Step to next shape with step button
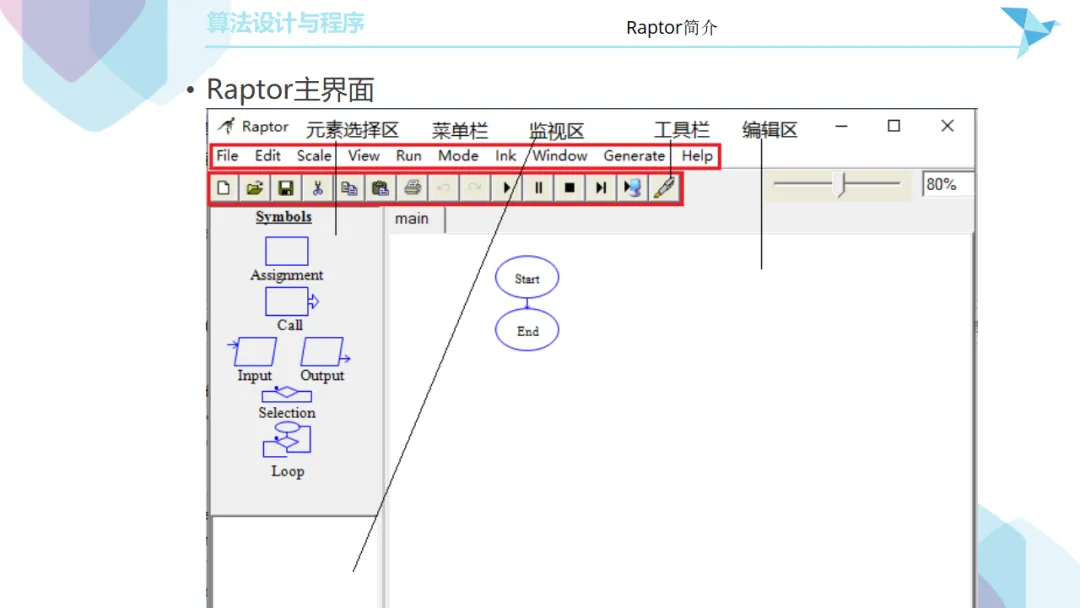The height and width of the screenshot is (608, 1080). (601, 188)
